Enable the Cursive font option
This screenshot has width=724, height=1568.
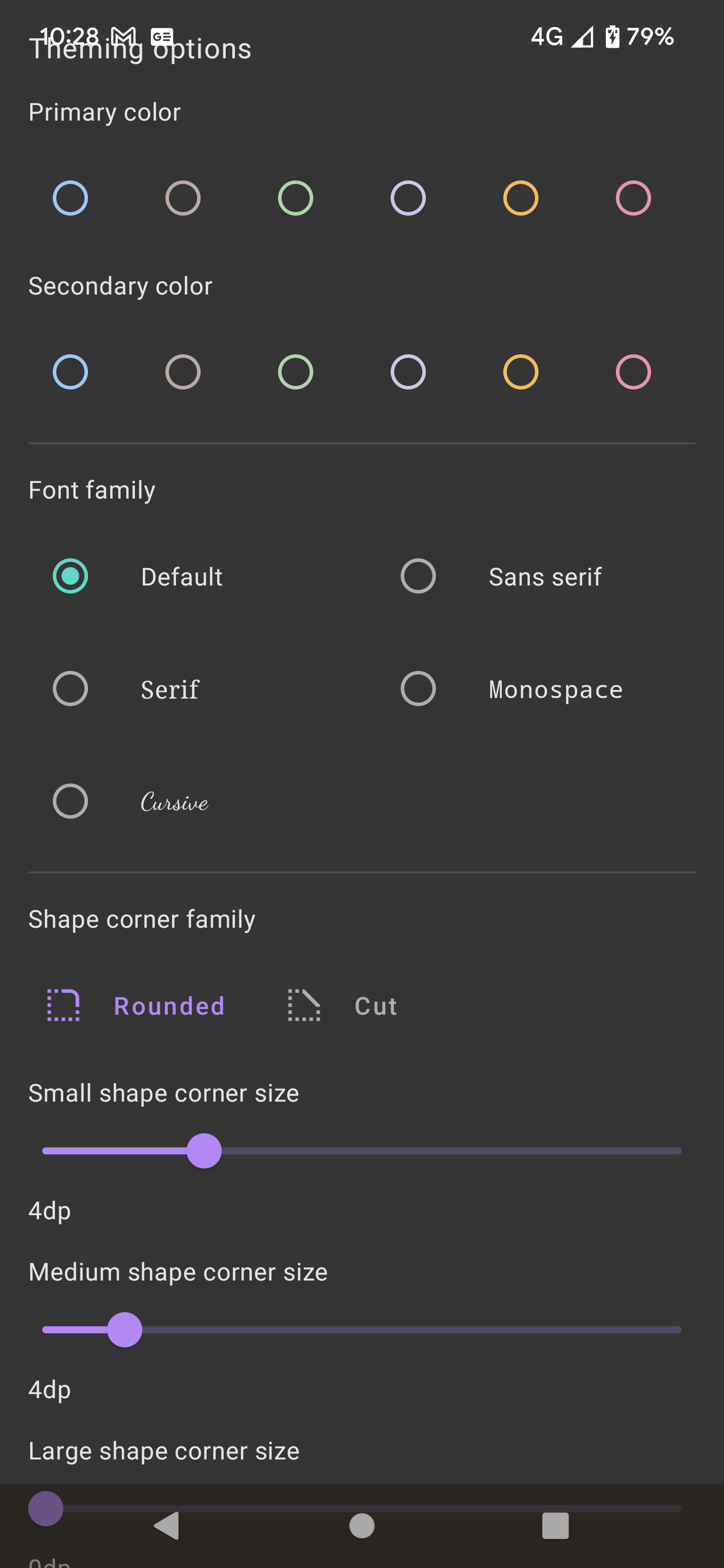click(x=70, y=801)
